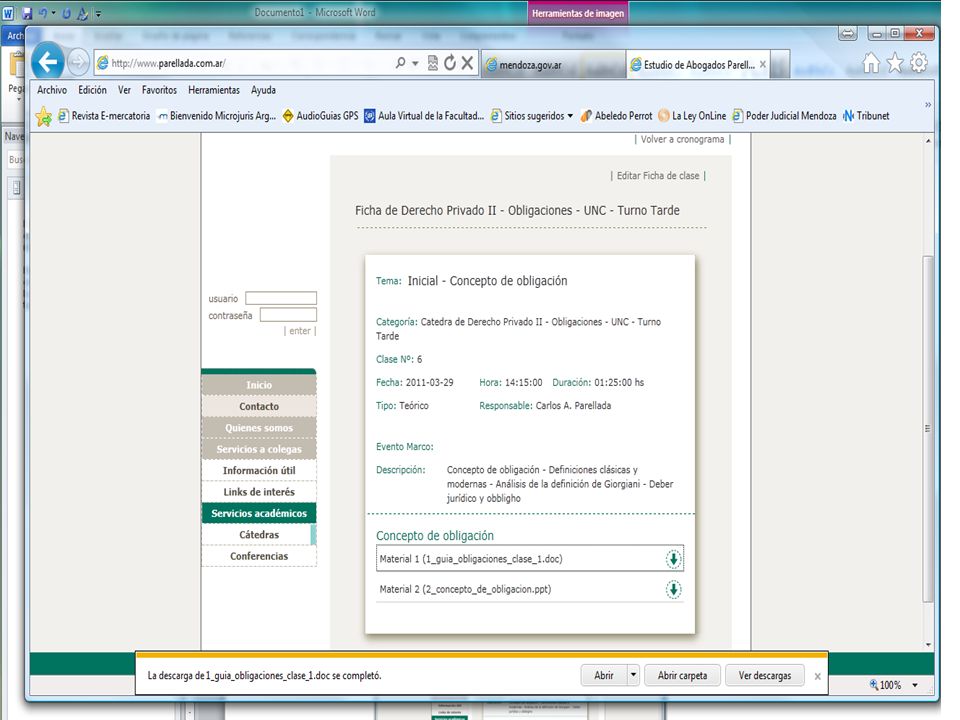Open Cátedras in the side menu
Viewport: 960px width, 720px height.
pyautogui.click(x=259, y=534)
